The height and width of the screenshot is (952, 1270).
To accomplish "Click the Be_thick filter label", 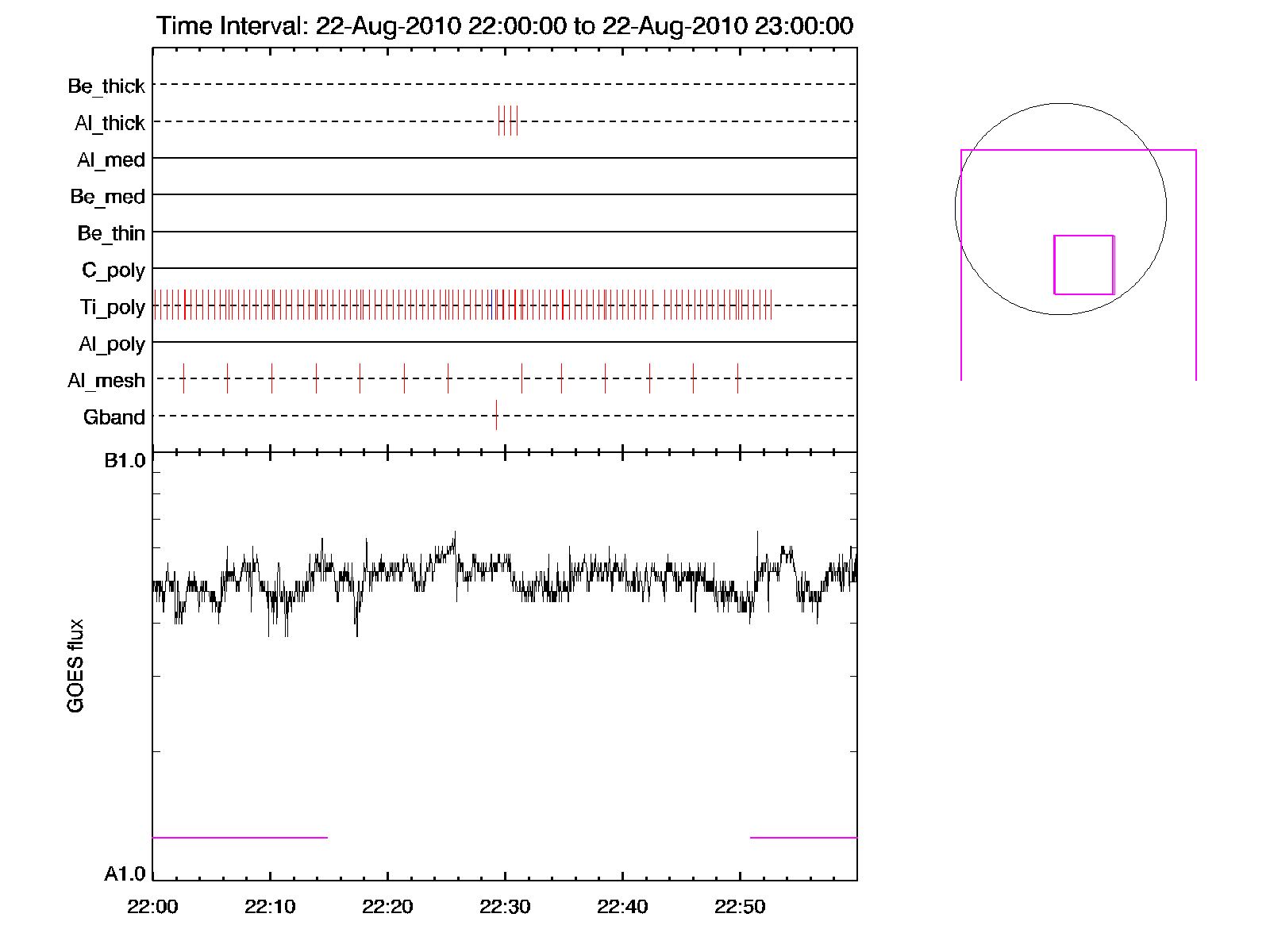I will tap(106, 86).
